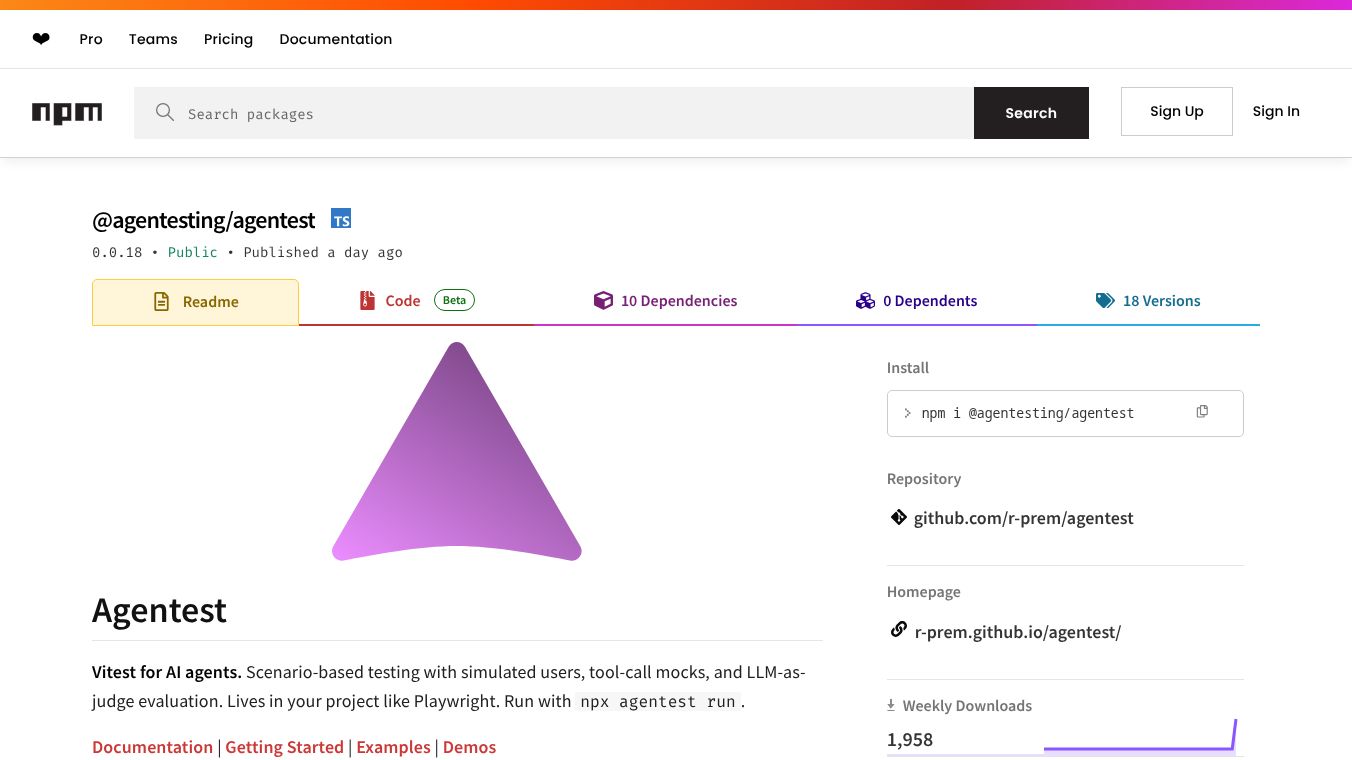Viewport: 1352px width, 760px height.
Task: Click the git repository icon
Action: click(898, 518)
